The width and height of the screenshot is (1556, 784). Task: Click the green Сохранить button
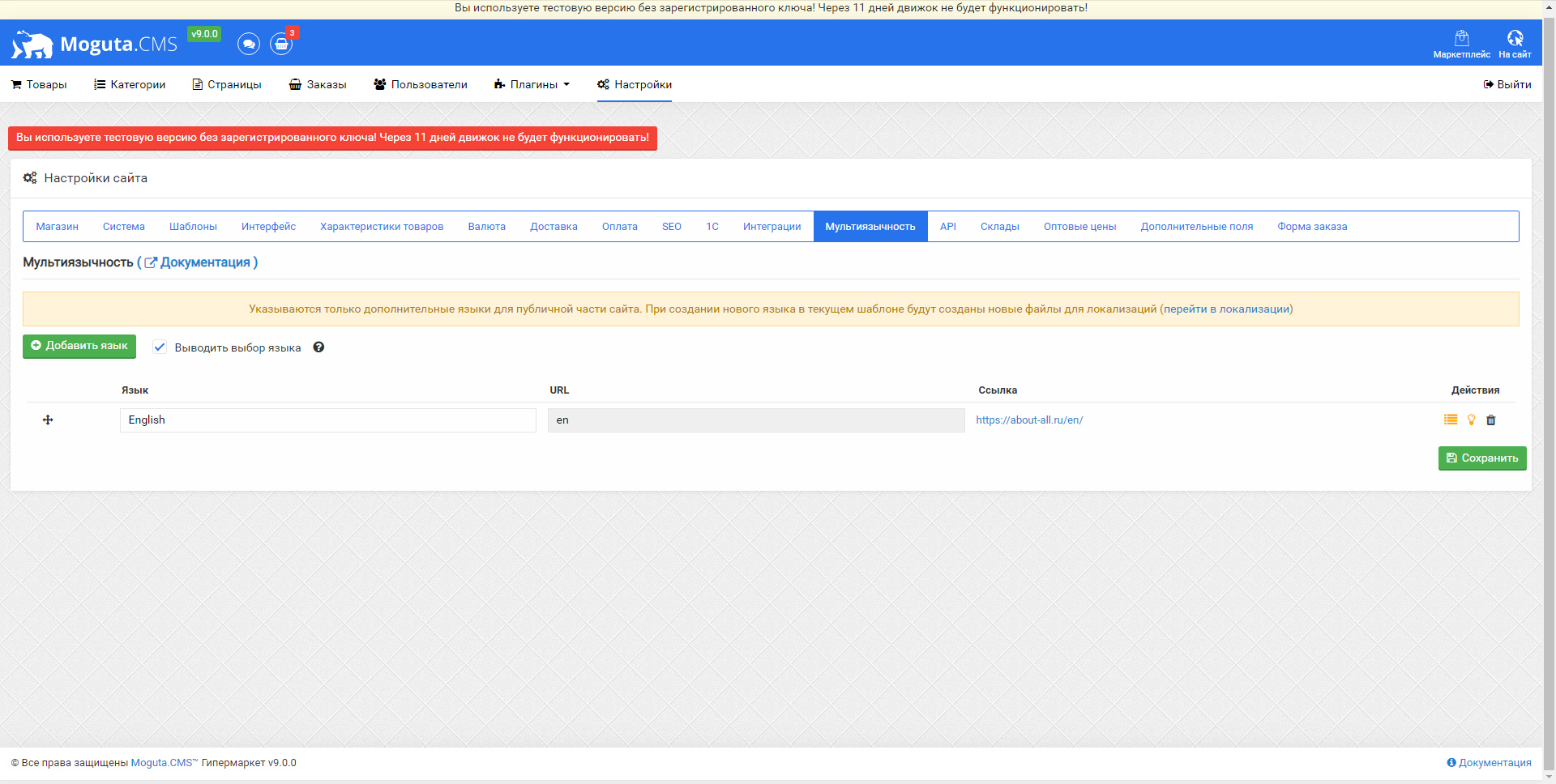1482,458
